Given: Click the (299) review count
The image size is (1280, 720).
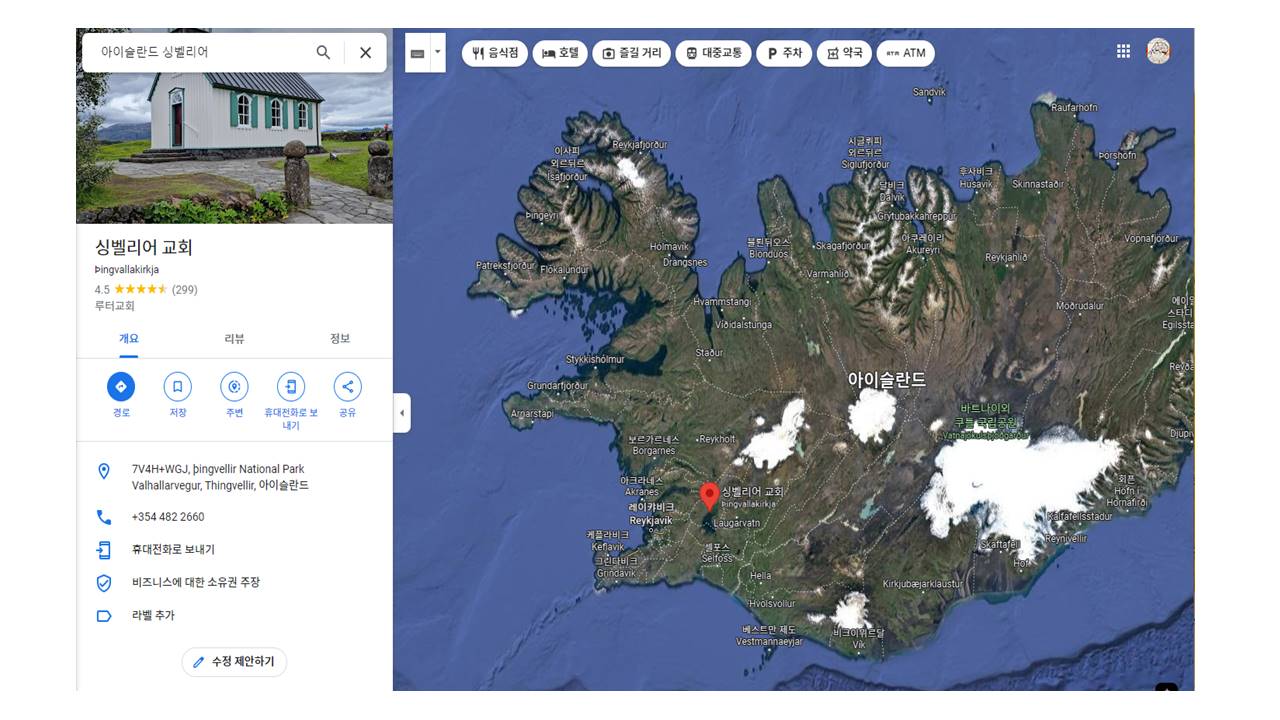Looking at the screenshot, I should 185,290.
